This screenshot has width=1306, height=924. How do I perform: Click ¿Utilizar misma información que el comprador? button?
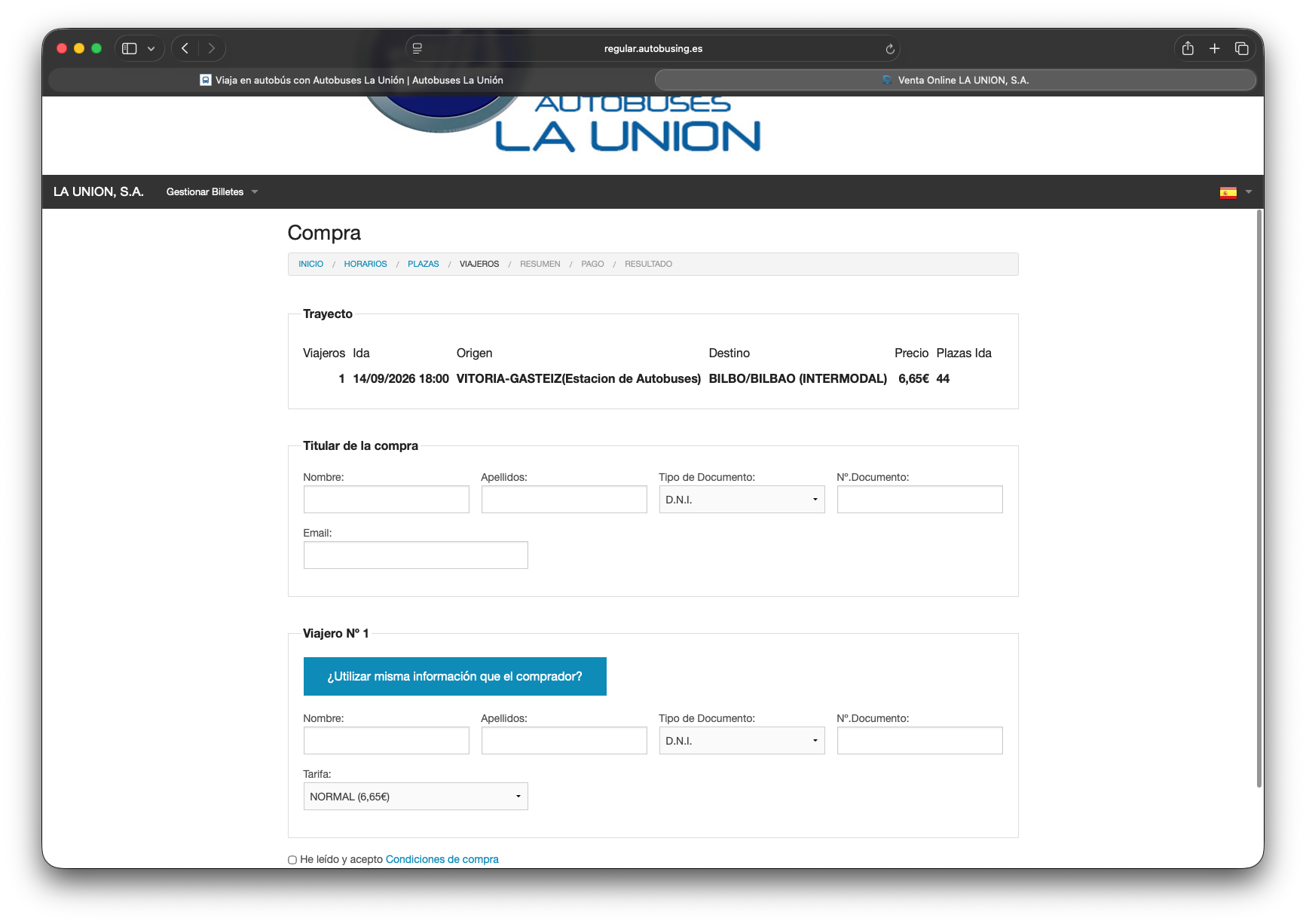pos(454,676)
